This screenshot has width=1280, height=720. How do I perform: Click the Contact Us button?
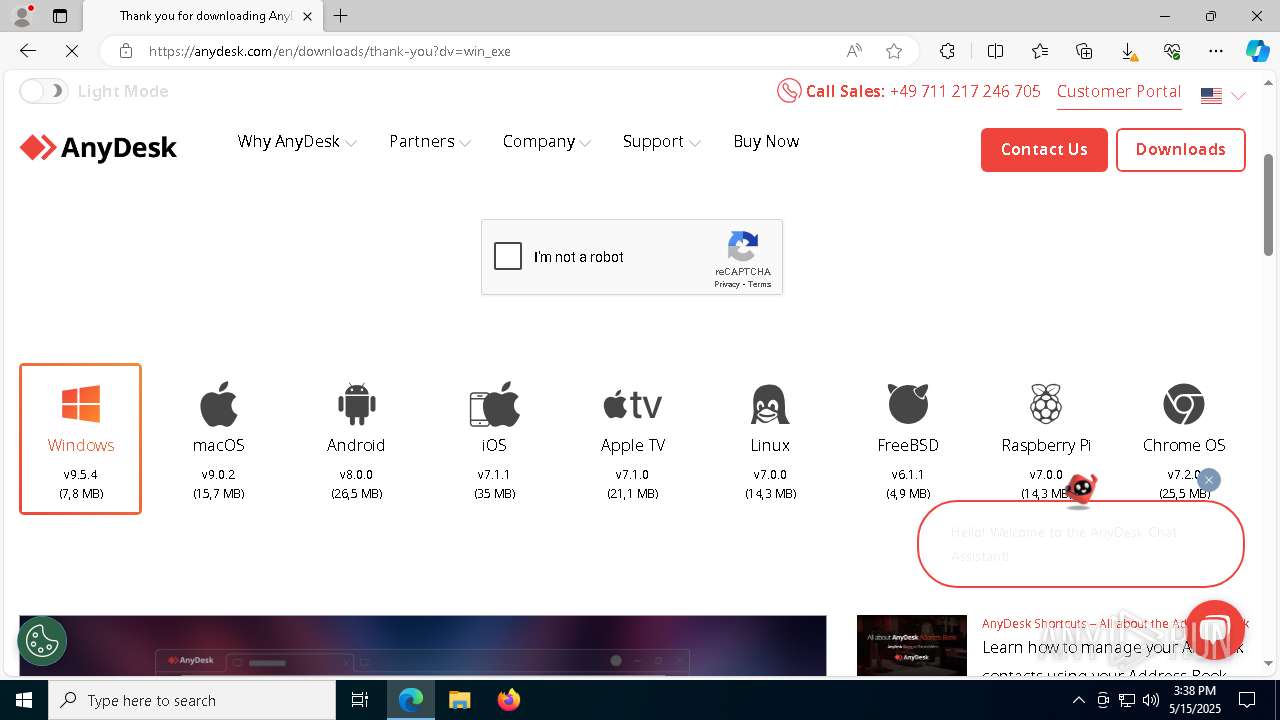point(1044,149)
